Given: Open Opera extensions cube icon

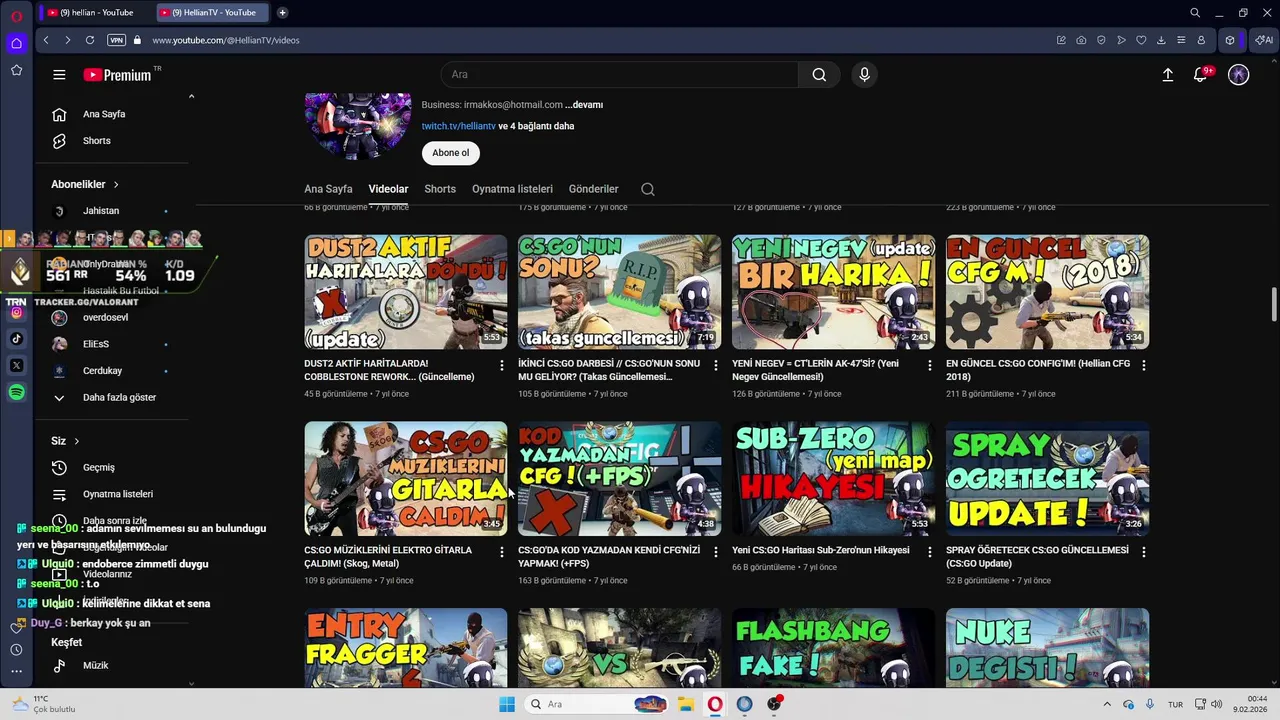Looking at the screenshot, I should point(1230,40).
